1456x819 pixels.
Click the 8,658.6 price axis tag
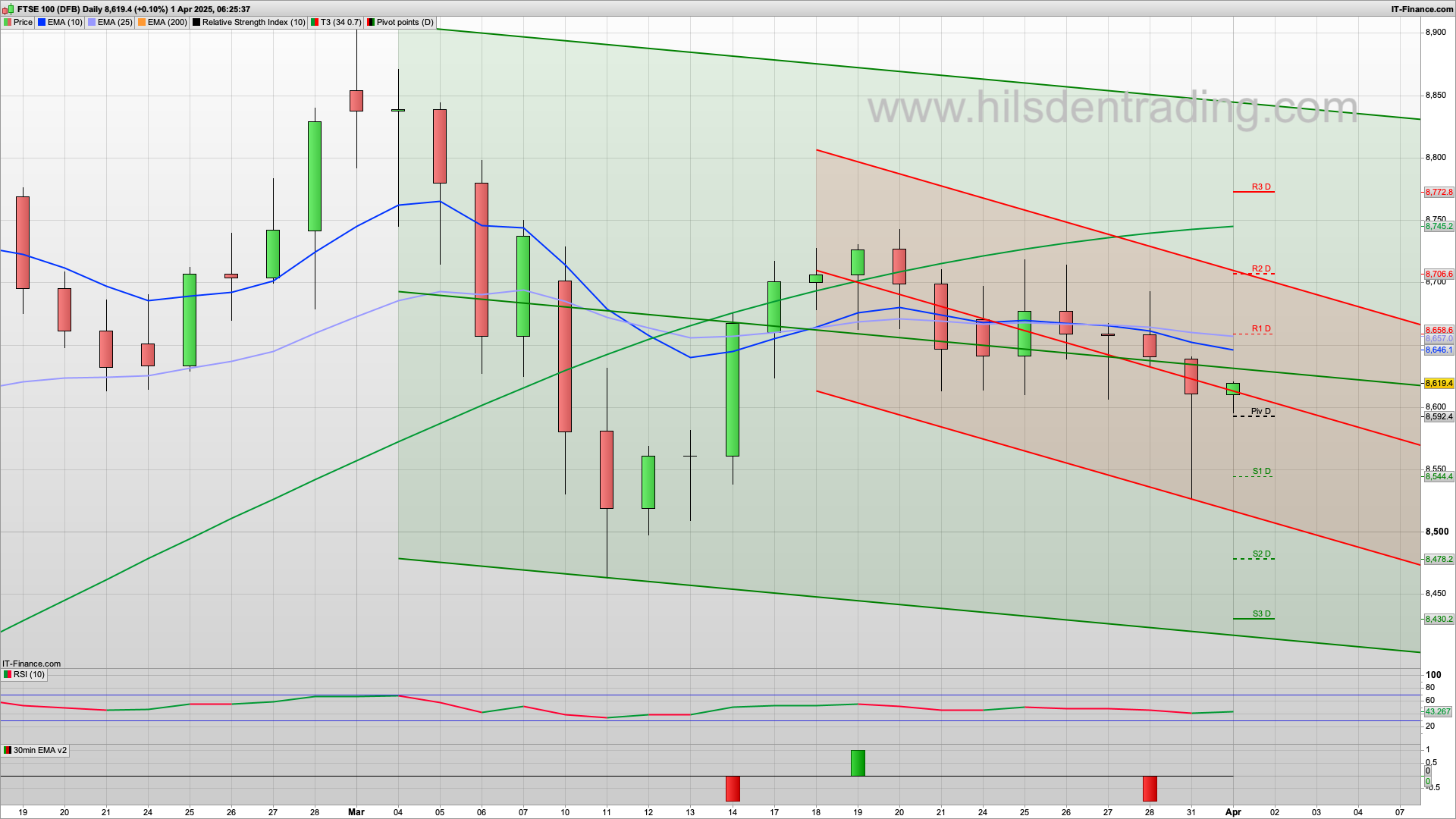click(x=1439, y=330)
